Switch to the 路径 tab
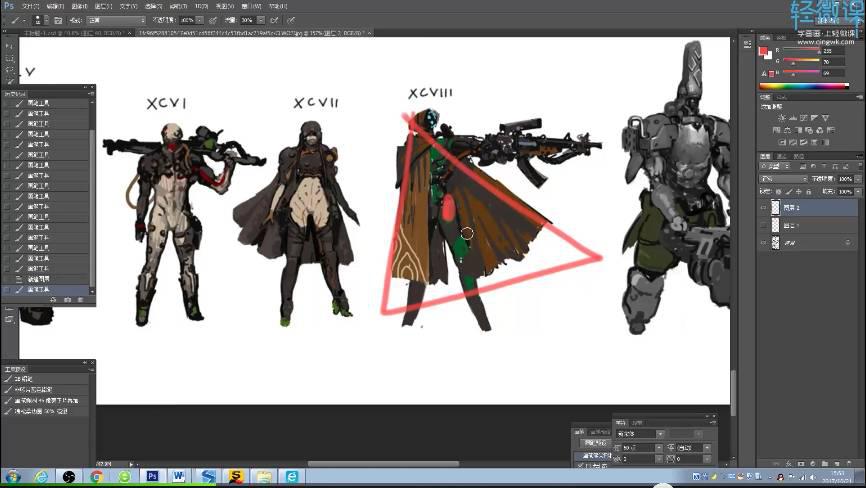The height and width of the screenshot is (488, 866). [x=798, y=156]
